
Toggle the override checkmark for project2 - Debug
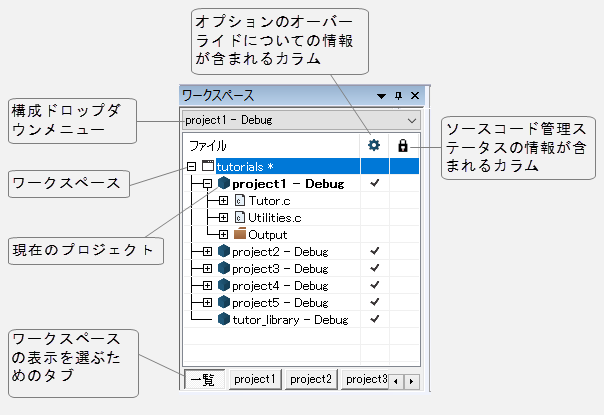(374, 251)
